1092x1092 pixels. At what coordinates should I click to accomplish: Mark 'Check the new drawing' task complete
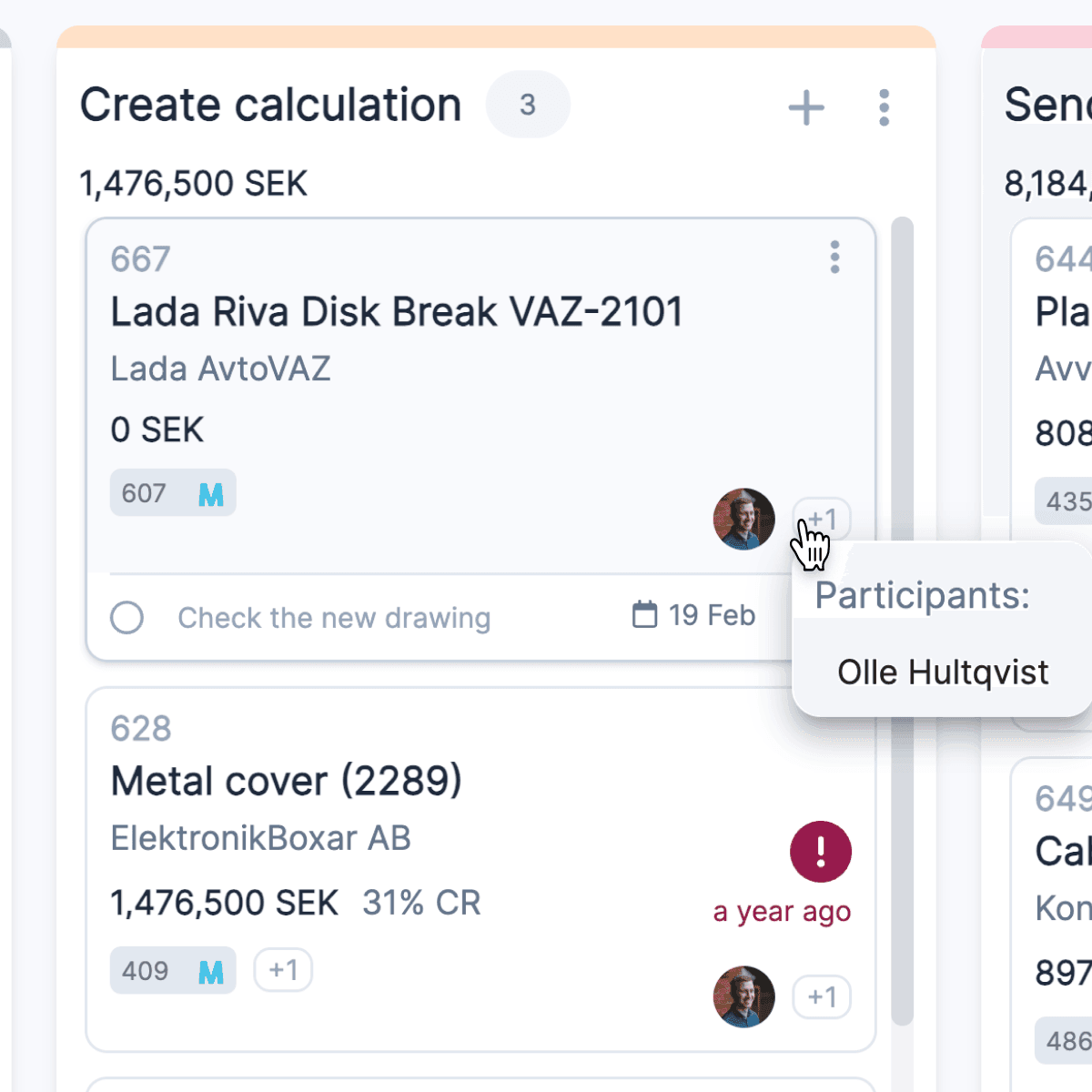[126, 617]
